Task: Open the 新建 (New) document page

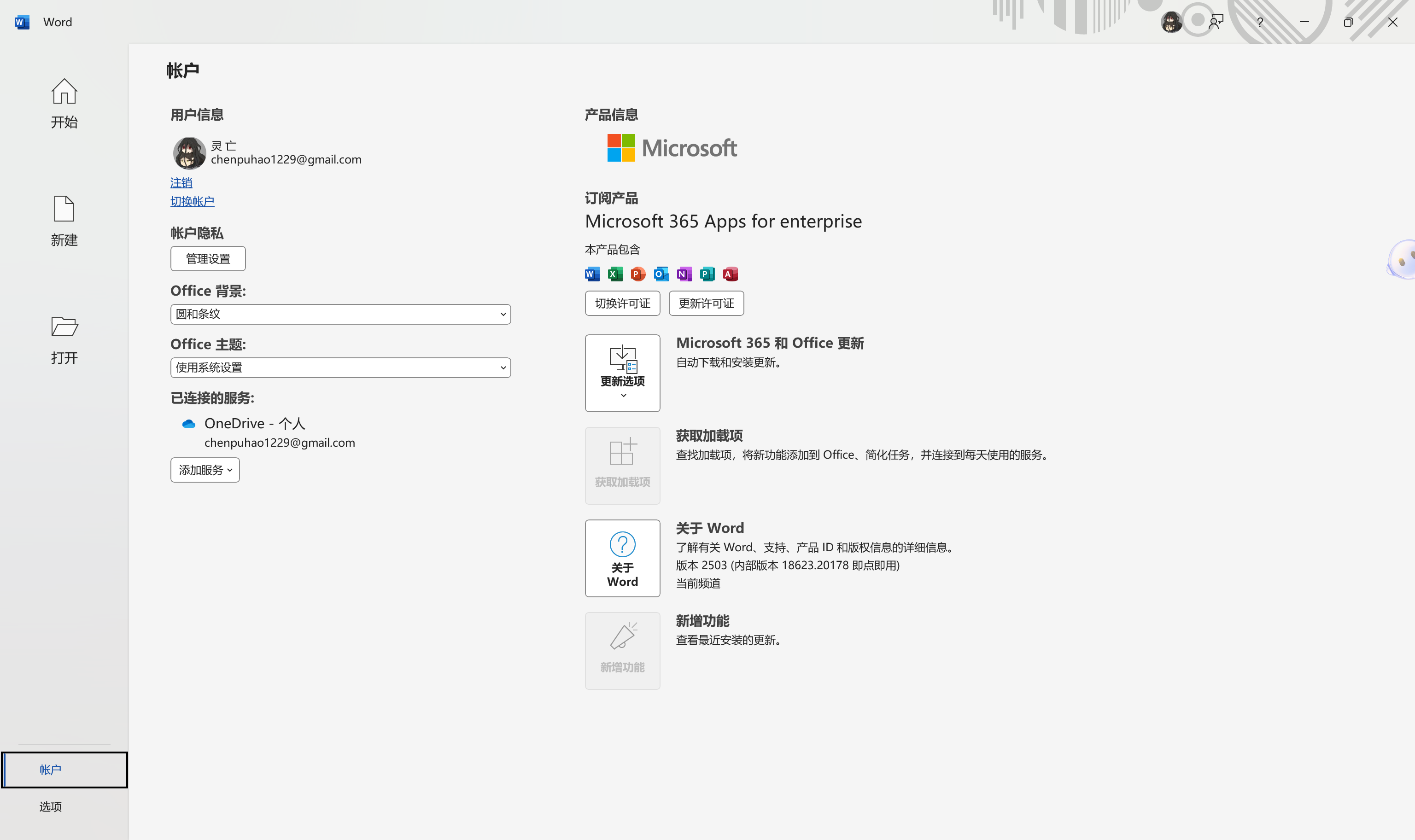Action: (64, 222)
